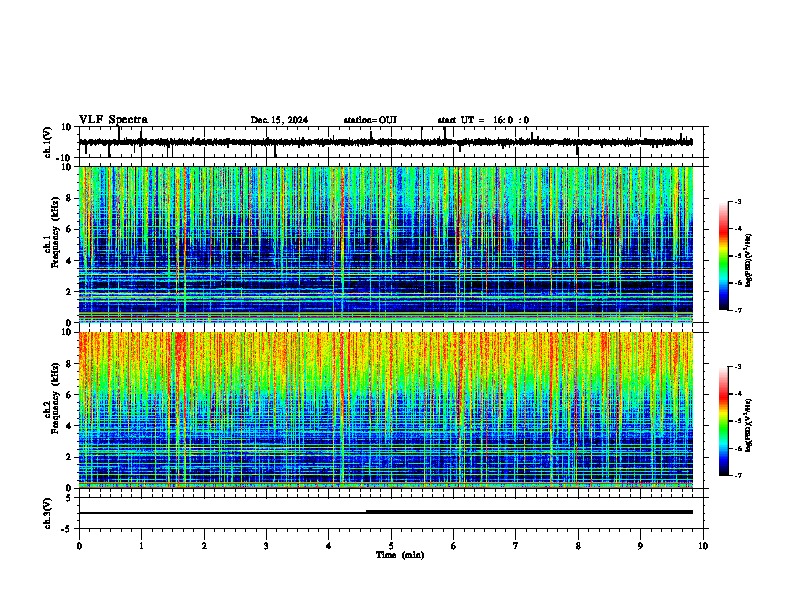Image resolution: width=792 pixels, height=612 pixels.
Task: Click the time axis tick label "3"
Action: point(266,546)
